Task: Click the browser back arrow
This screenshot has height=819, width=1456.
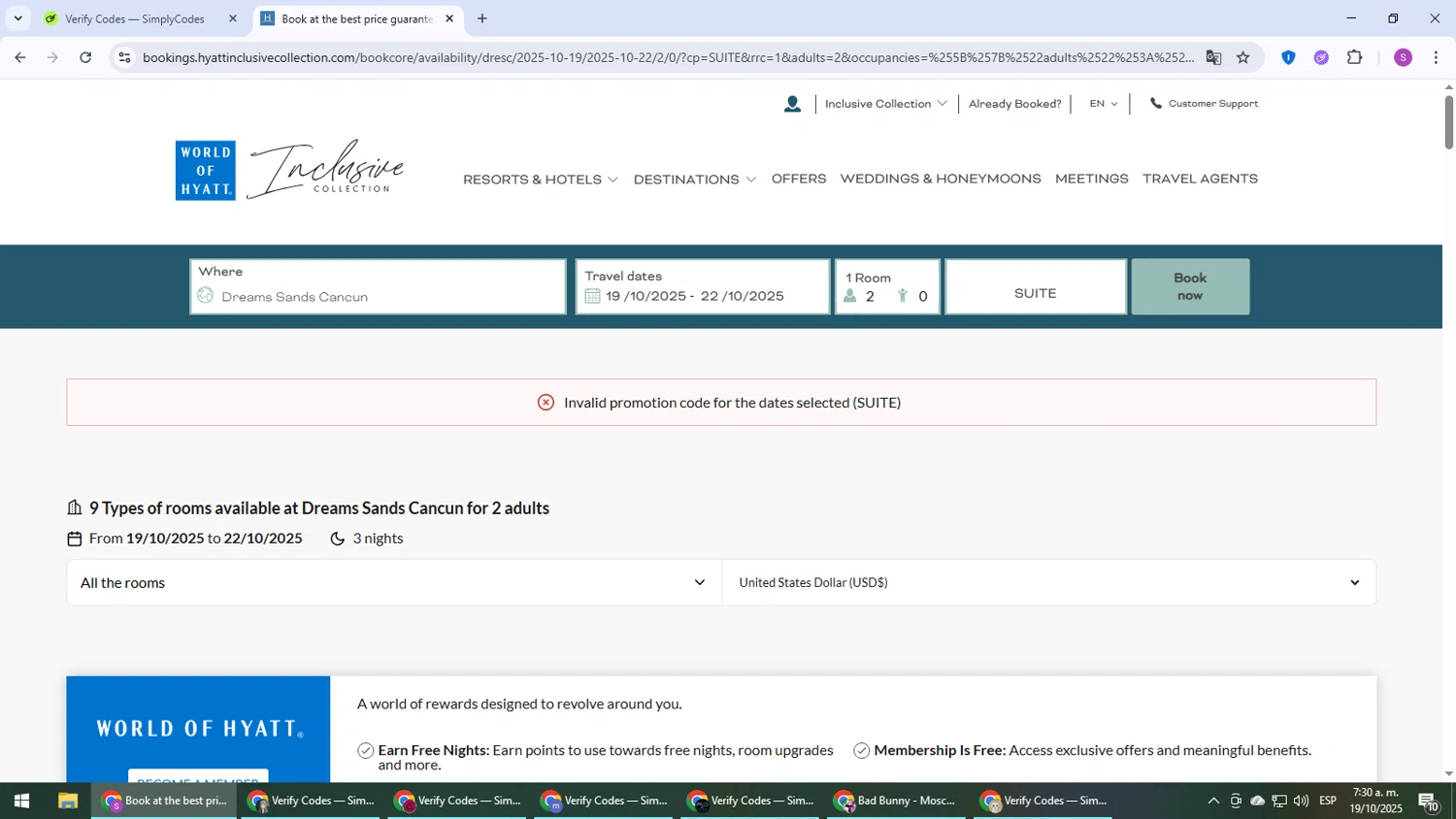Action: [x=19, y=57]
